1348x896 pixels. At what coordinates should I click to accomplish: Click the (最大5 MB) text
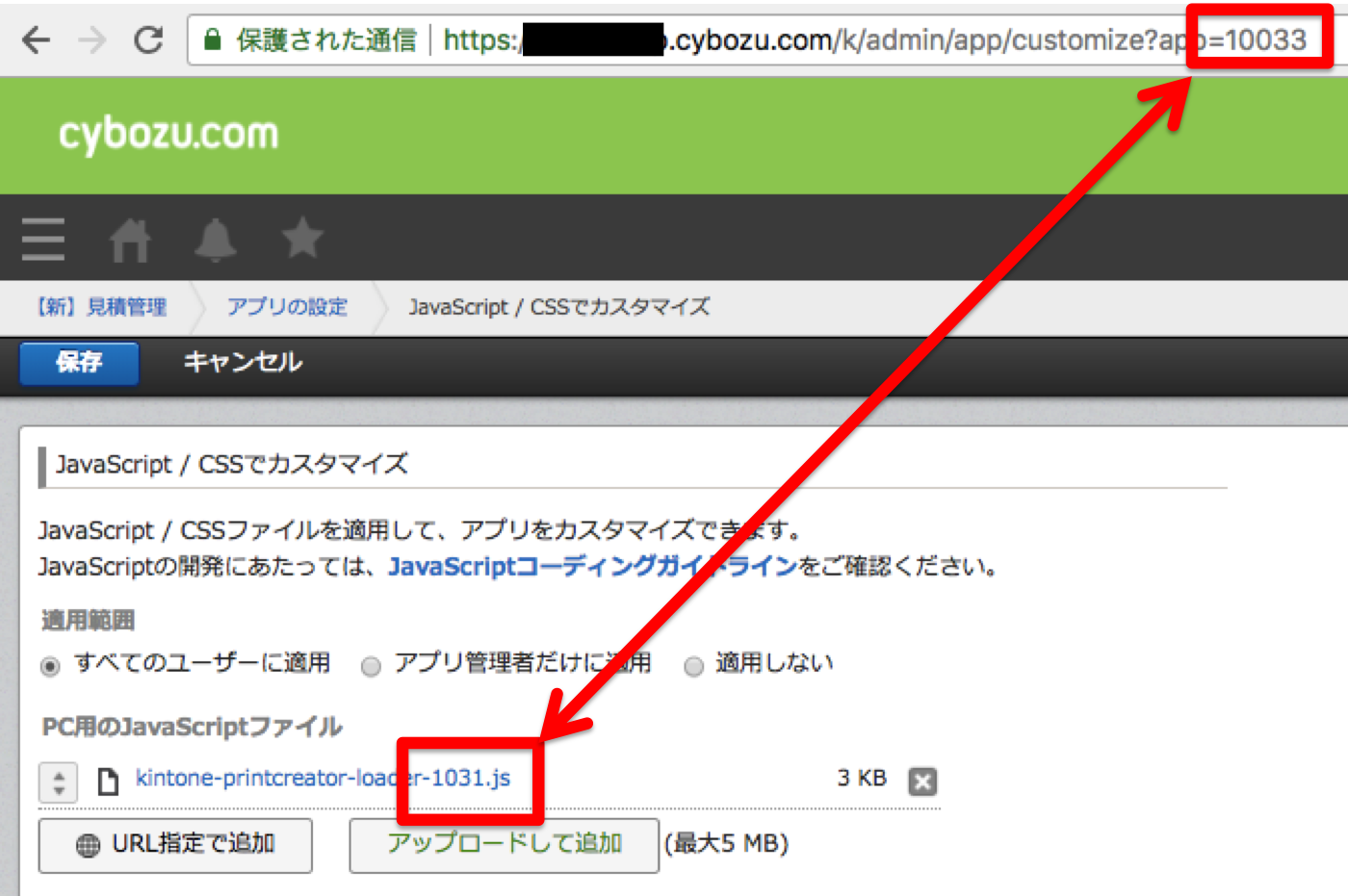click(727, 844)
